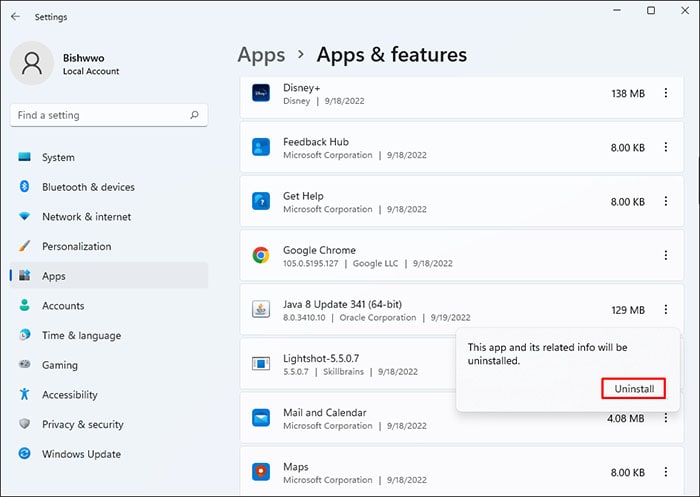This screenshot has width=700, height=497.
Task: Open the three-dot menu for Feedback Hub
Action: [x=666, y=147]
